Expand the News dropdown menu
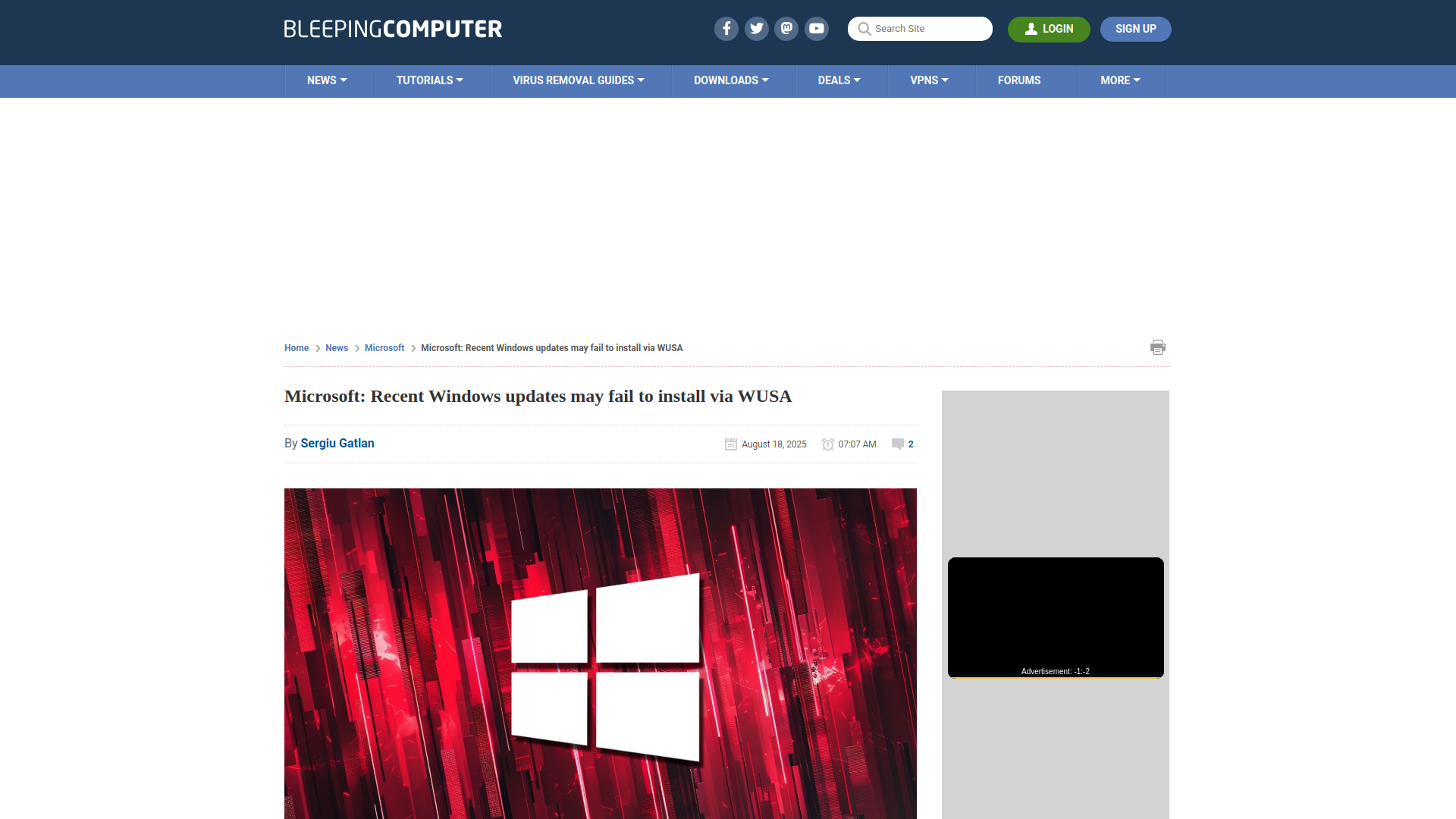 [327, 80]
